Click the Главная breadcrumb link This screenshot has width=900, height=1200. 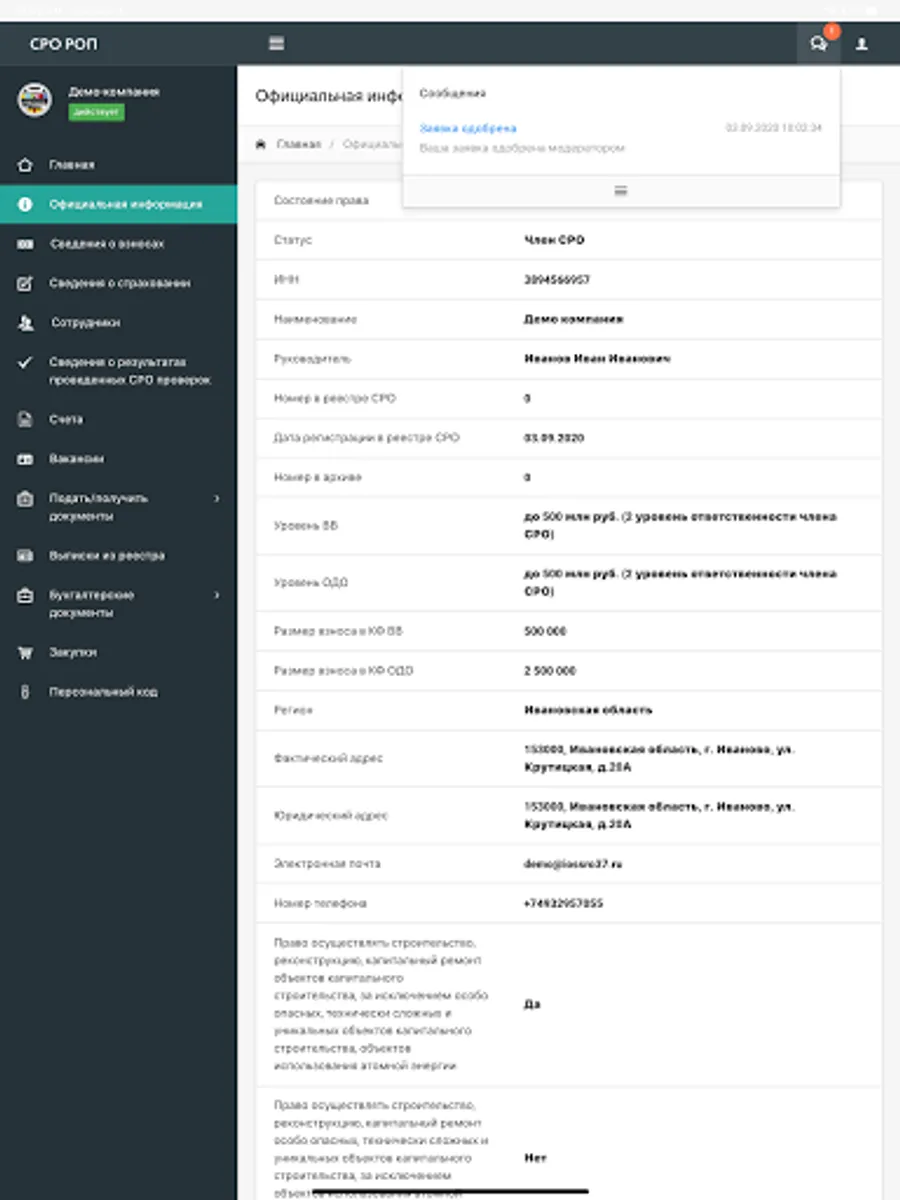coord(298,145)
